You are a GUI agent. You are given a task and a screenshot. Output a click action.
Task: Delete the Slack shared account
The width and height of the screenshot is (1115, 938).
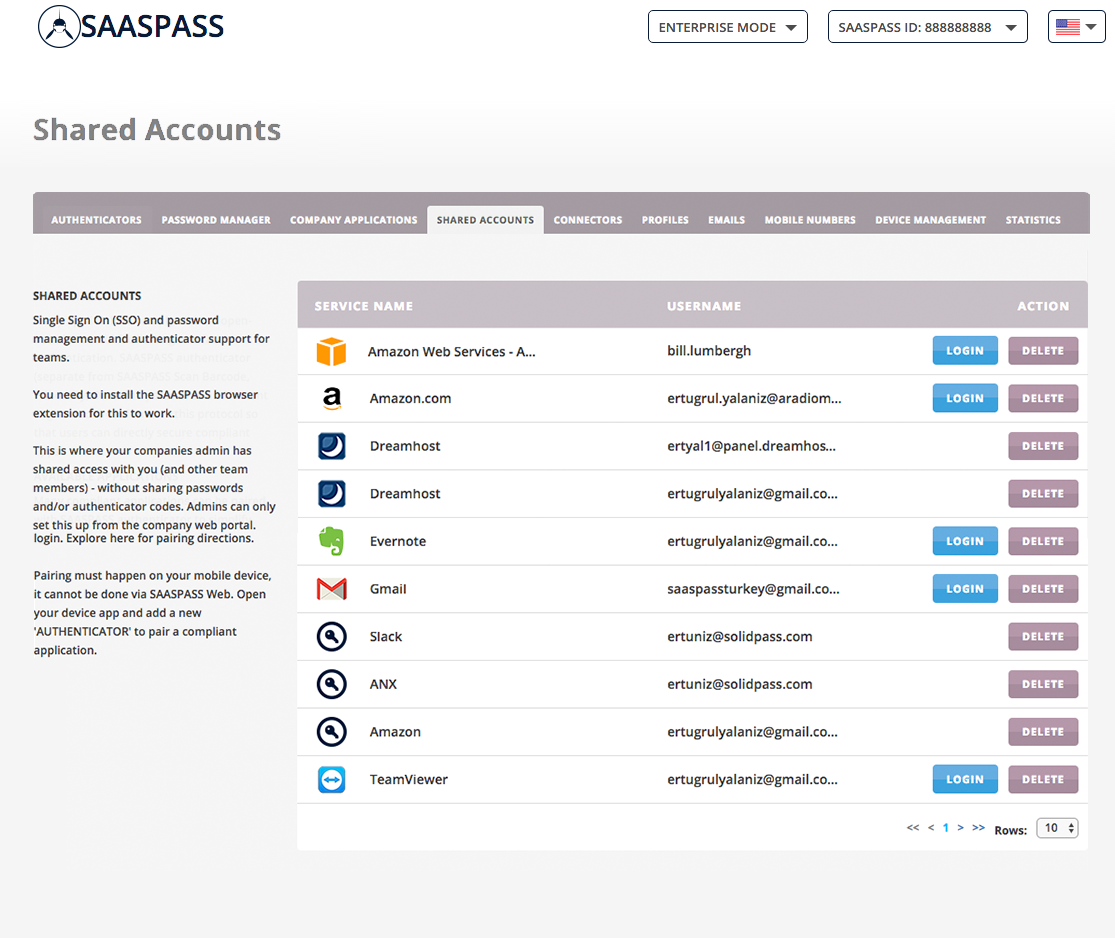[x=1043, y=636]
